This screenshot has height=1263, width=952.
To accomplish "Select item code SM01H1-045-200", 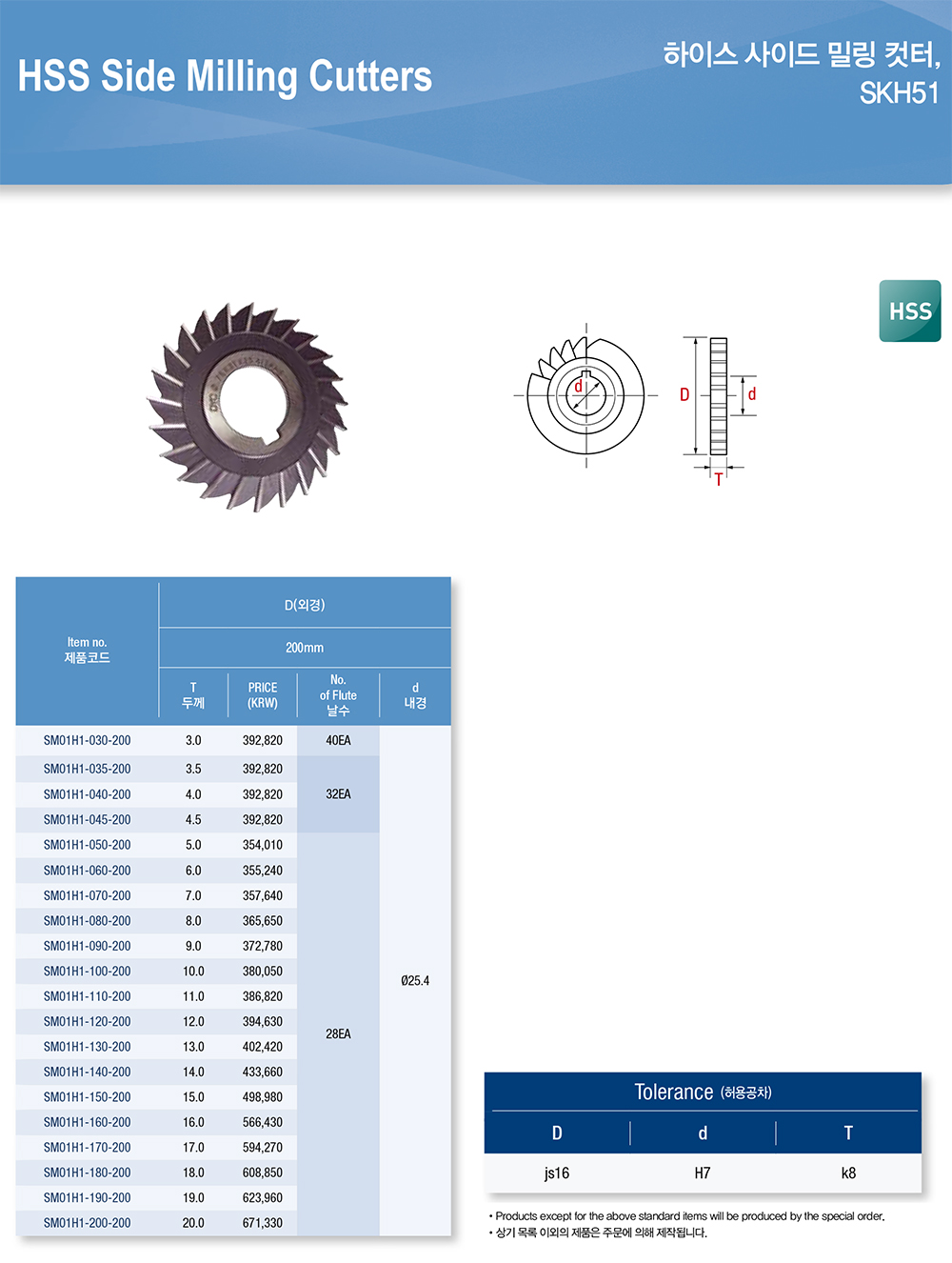I will click(88, 819).
